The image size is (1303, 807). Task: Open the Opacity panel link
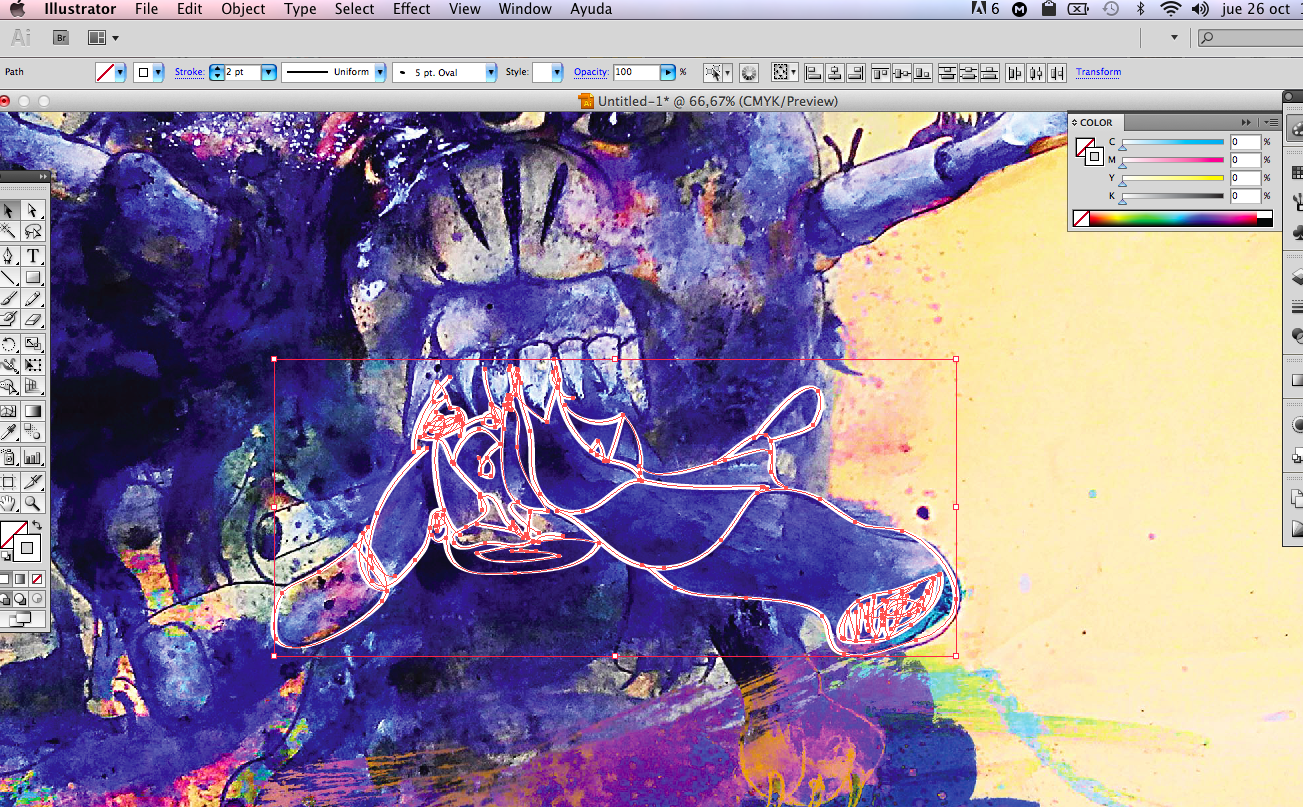coord(591,72)
